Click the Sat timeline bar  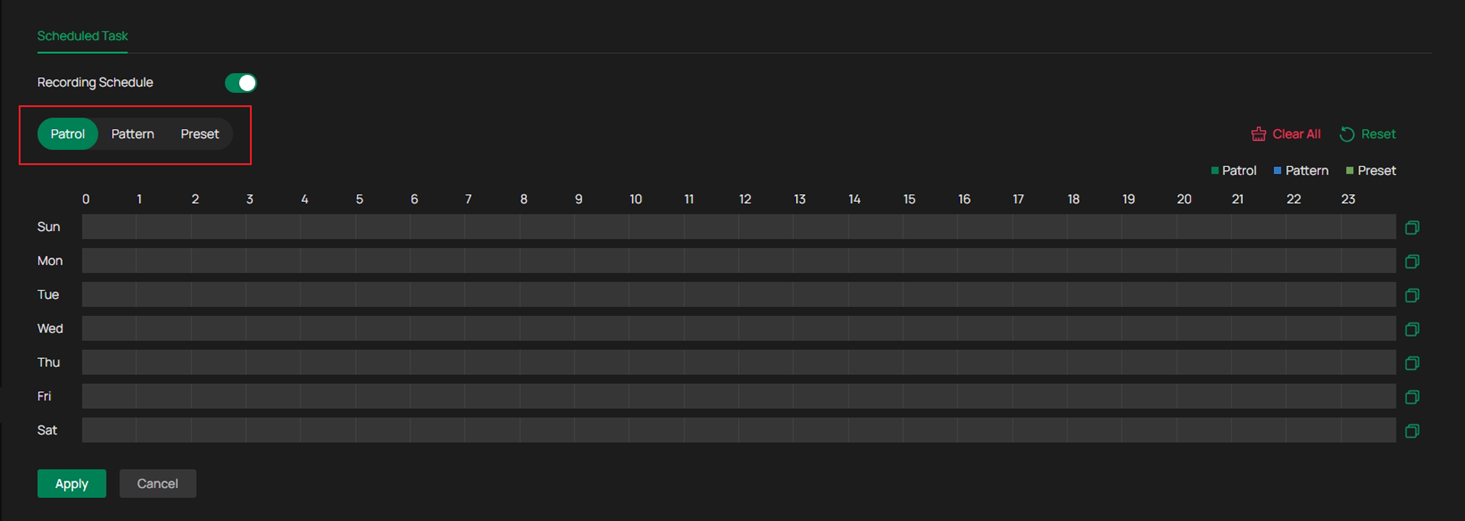[738, 431]
